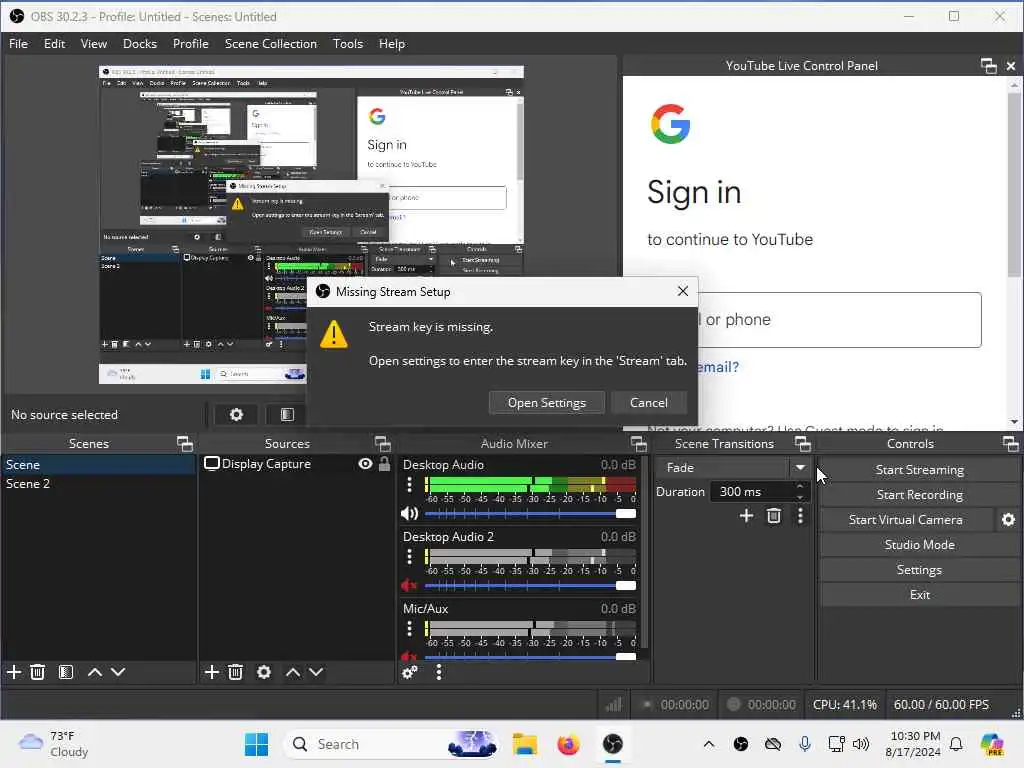
Task: Adjust Desktop Audio 2 volume slider
Action: coord(530,585)
